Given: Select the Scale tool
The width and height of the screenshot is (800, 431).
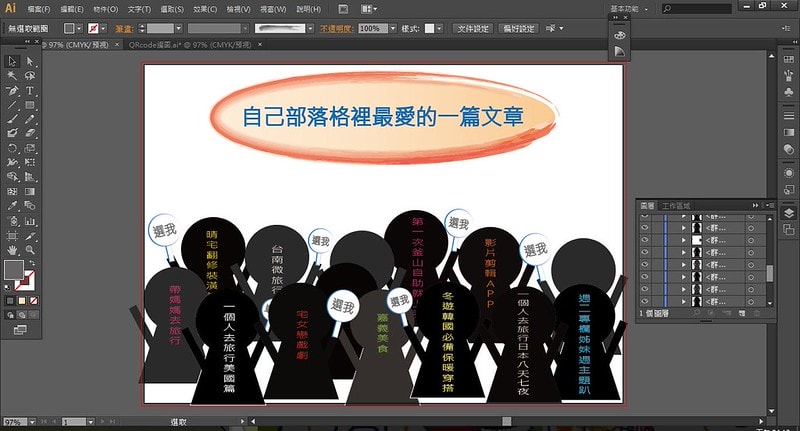Looking at the screenshot, I should tap(30, 148).
